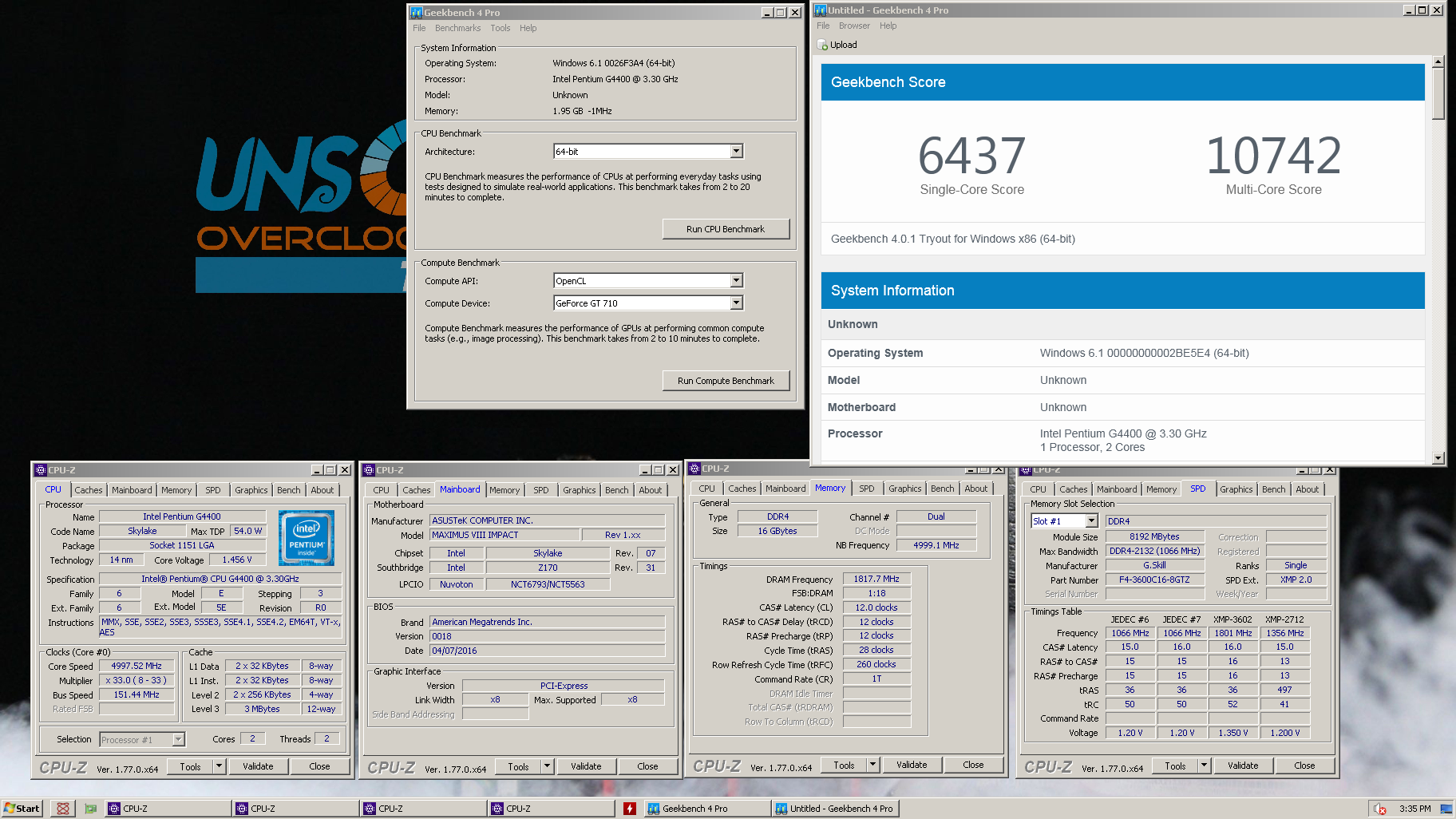Expand Tools arrow in Memory CPU-Z window
Screen dimensions: 1456x819
[x=872, y=765]
